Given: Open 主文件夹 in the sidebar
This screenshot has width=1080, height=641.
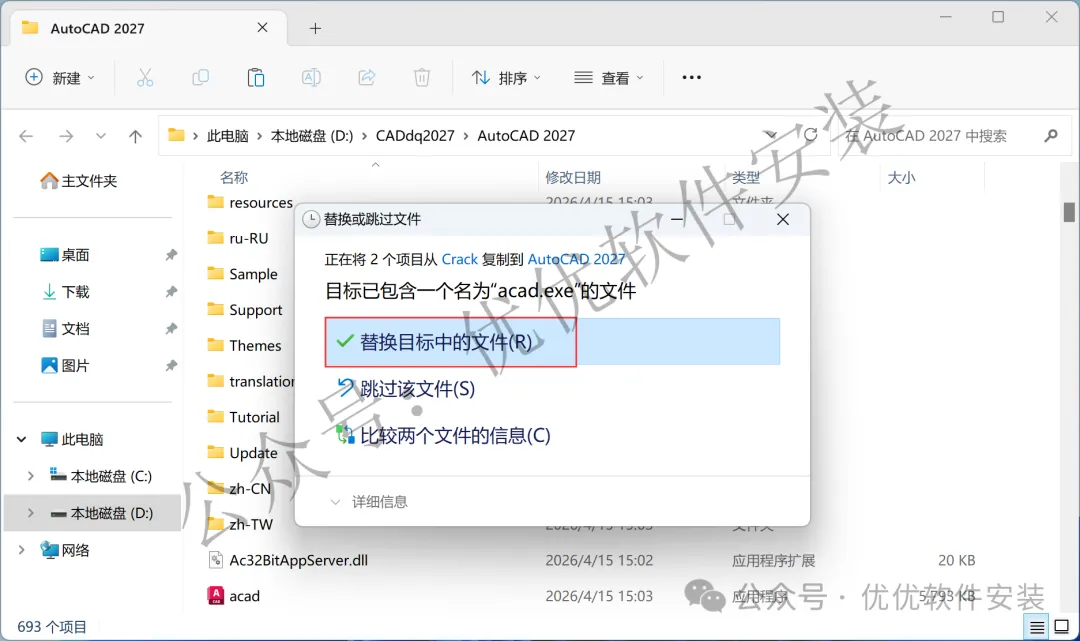Looking at the screenshot, I should (79, 181).
